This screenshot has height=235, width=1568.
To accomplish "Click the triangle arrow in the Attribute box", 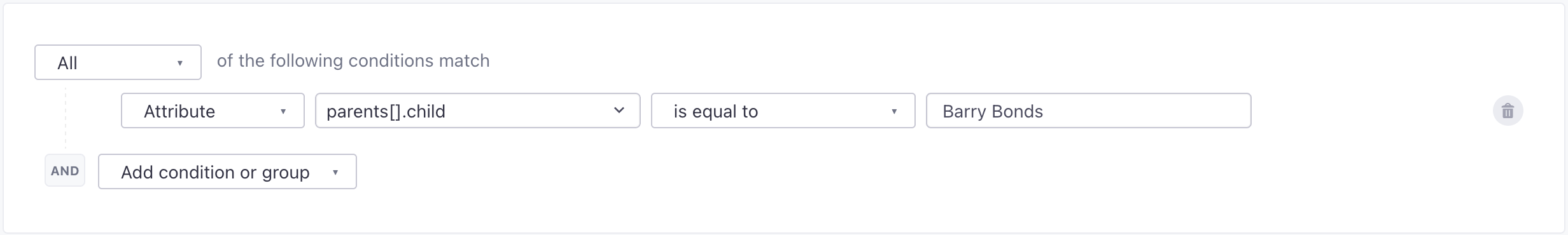I will 283,111.
